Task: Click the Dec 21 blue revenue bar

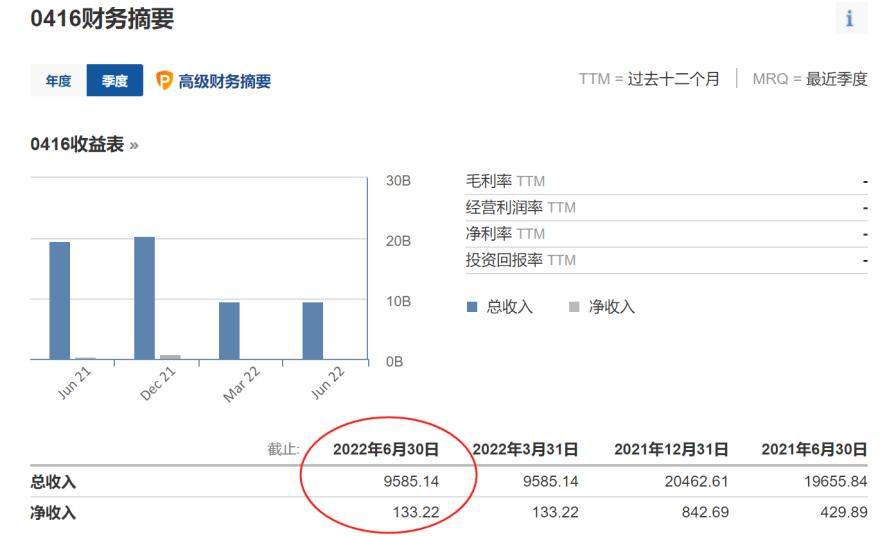Action: pyautogui.click(x=144, y=297)
